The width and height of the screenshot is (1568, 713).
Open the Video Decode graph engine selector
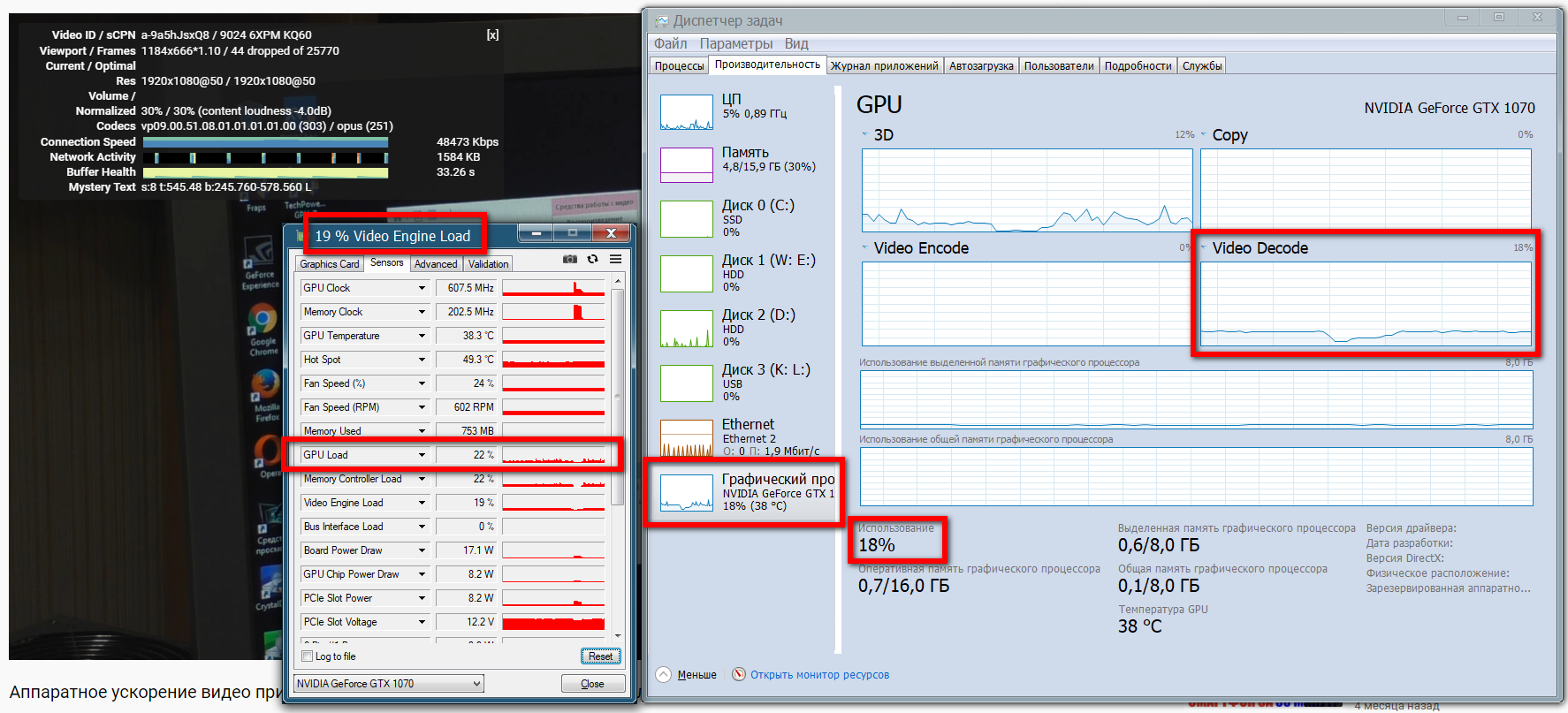coord(1203,247)
